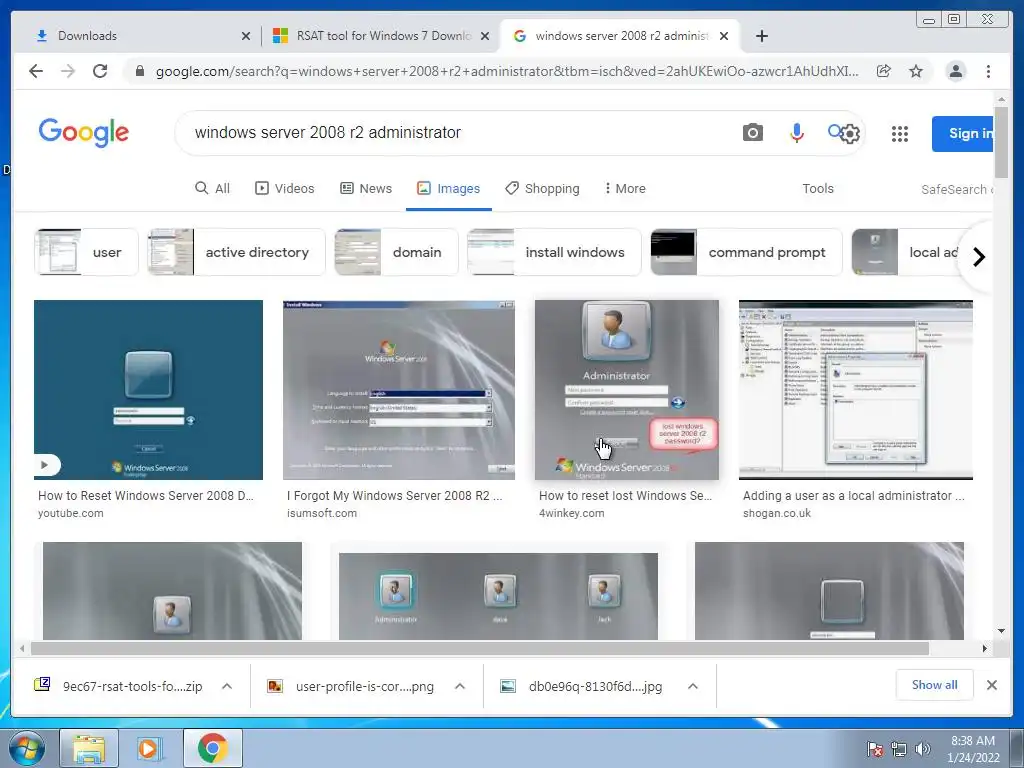Switch to the RSAT tool for Windows 7 tab
Image resolution: width=1024 pixels, height=768 pixels.
click(x=381, y=36)
